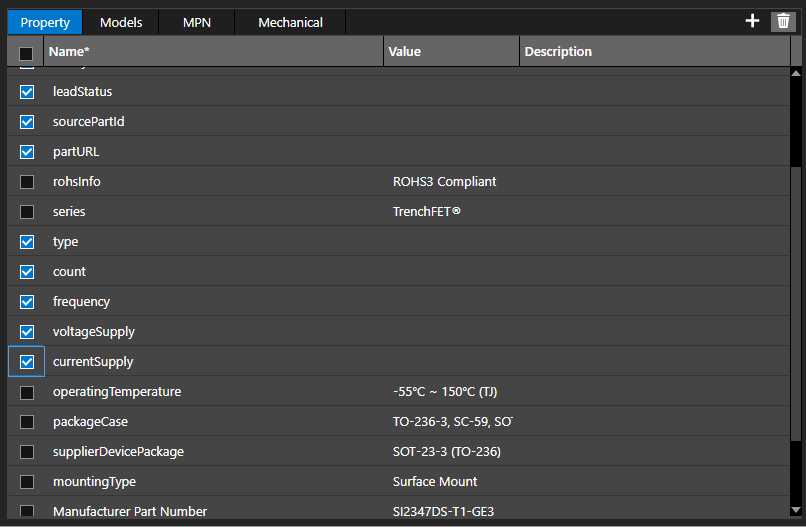The width and height of the screenshot is (806, 527).
Task: Toggle the select-all checkbox in header
Action: coord(27,52)
